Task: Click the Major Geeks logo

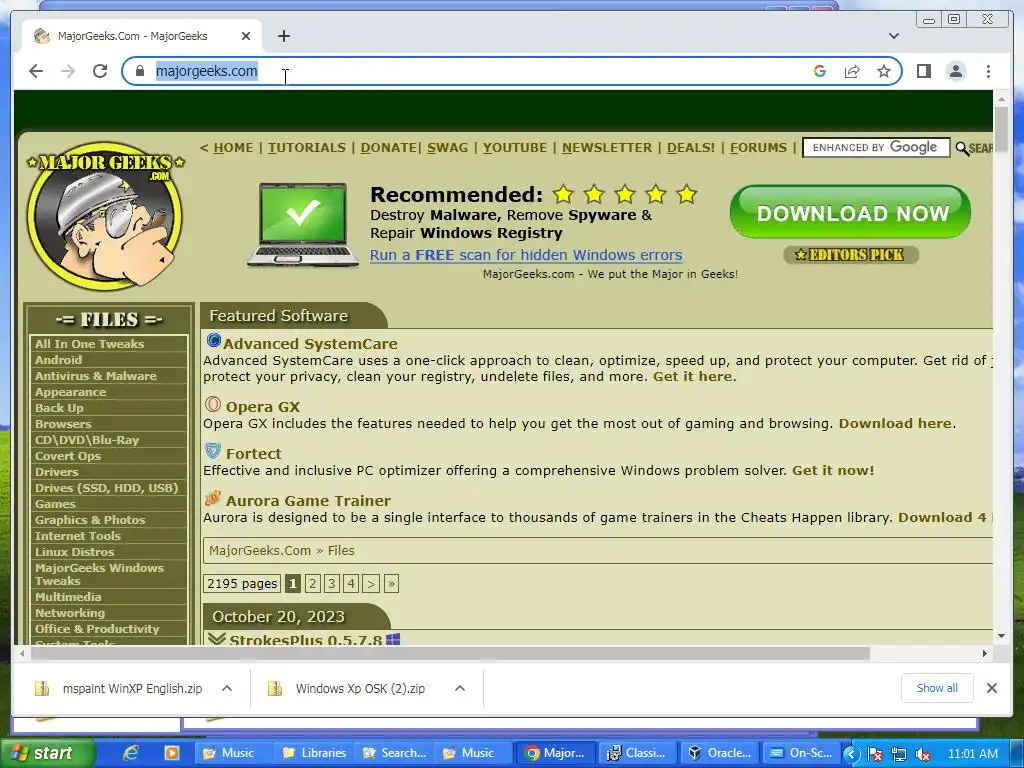Action: coord(105,216)
